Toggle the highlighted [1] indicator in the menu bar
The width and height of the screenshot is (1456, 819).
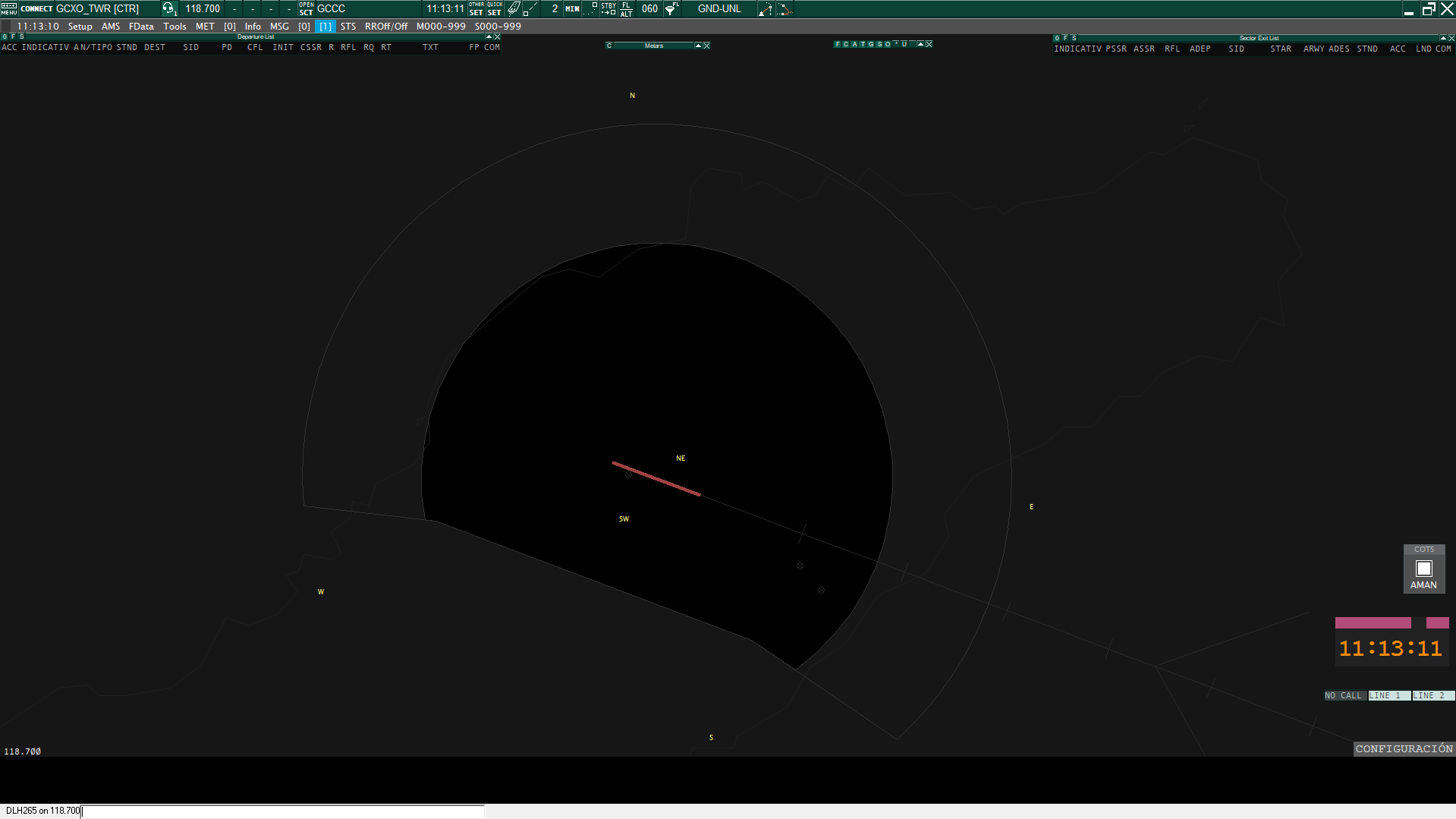(x=325, y=27)
